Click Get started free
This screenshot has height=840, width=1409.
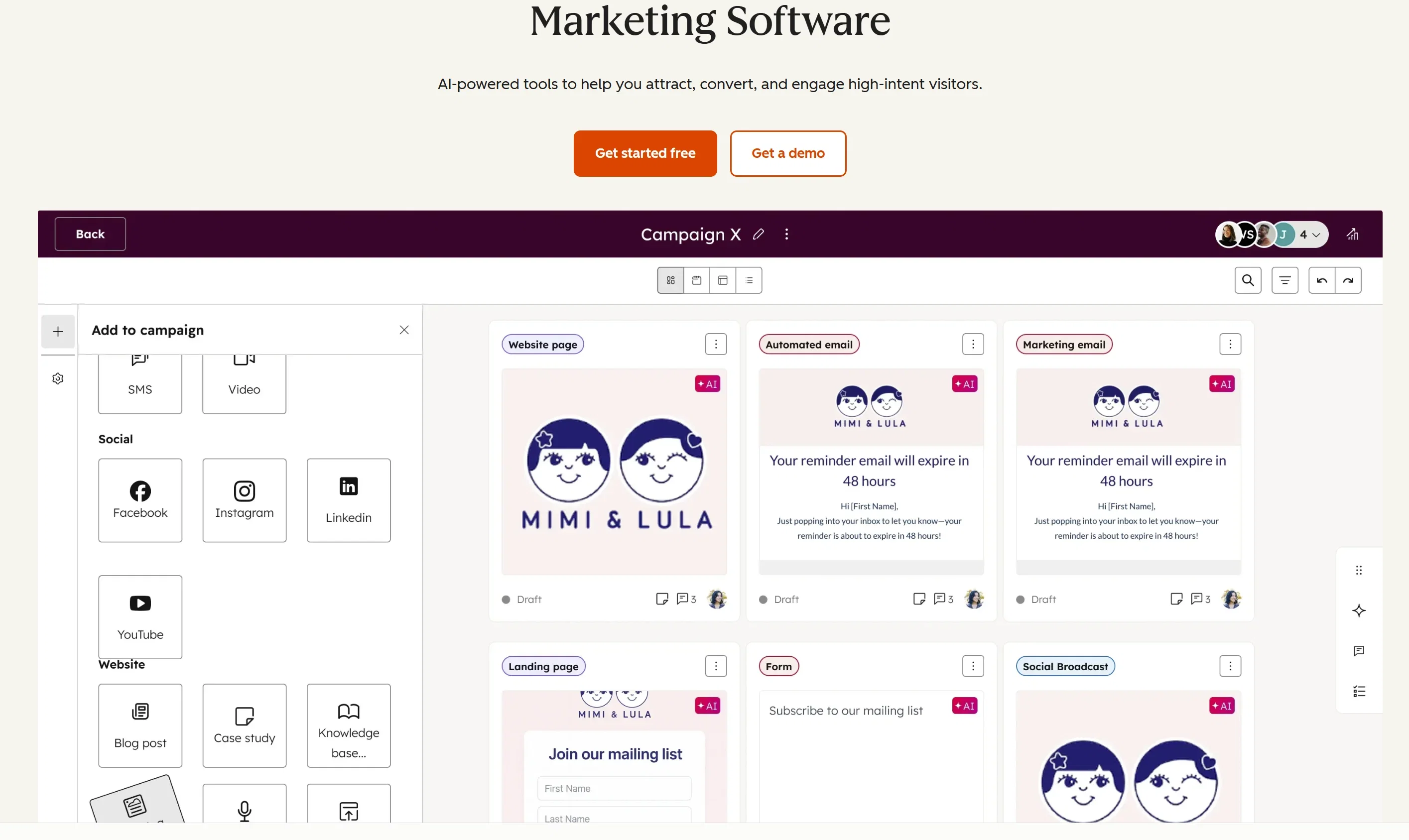coord(645,153)
